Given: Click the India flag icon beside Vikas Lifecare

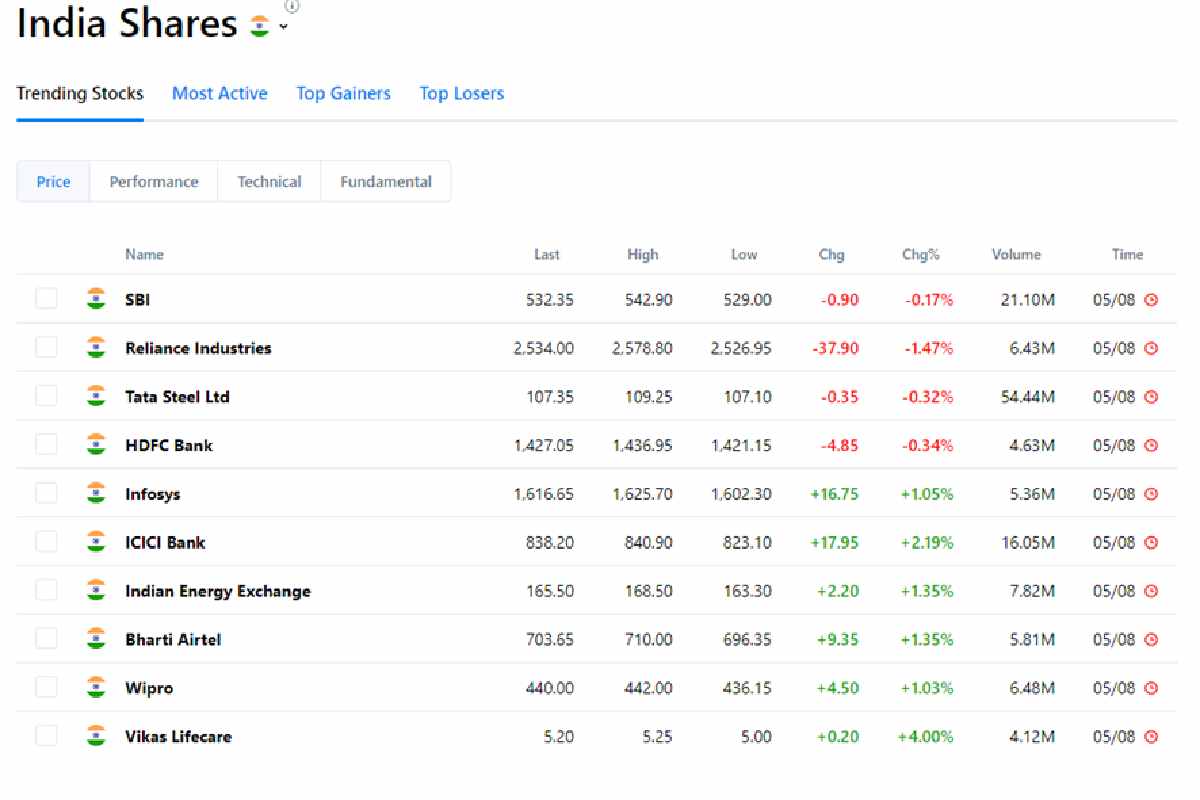Looking at the screenshot, I should tap(96, 736).
